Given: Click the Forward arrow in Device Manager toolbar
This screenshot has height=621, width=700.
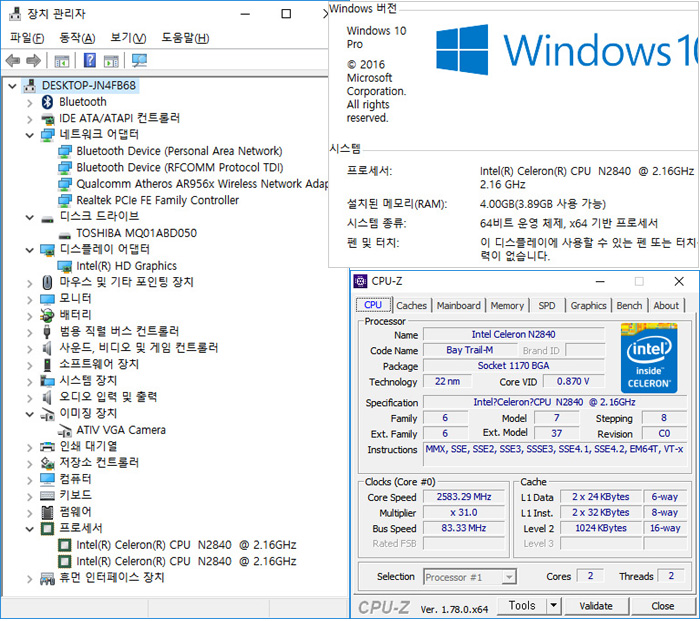Looking at the screenshot, I should click(x=33, y=60).
